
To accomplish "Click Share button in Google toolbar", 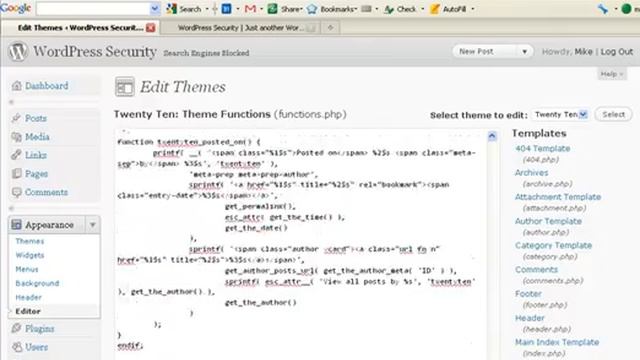I will 284,9.
